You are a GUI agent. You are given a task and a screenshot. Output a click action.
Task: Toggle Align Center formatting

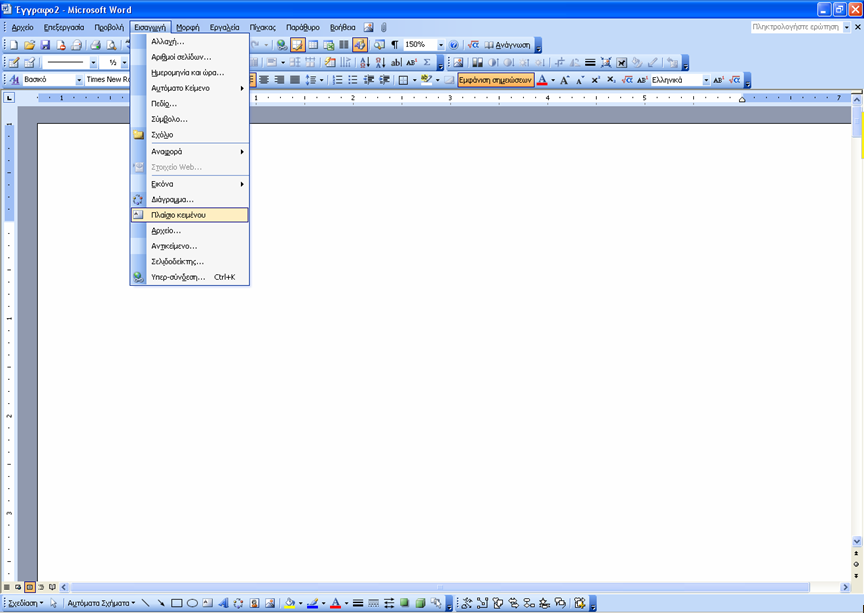click(x=264, y=80)
